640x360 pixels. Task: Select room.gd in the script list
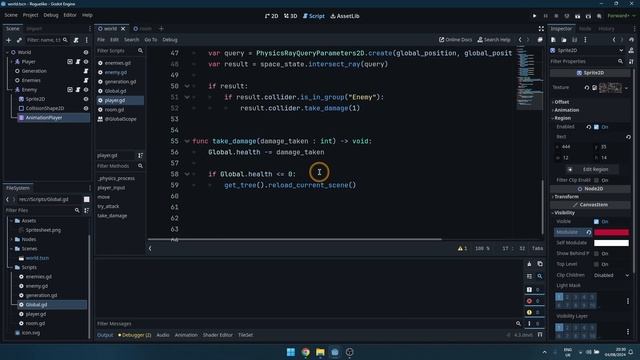click(114, 110)
